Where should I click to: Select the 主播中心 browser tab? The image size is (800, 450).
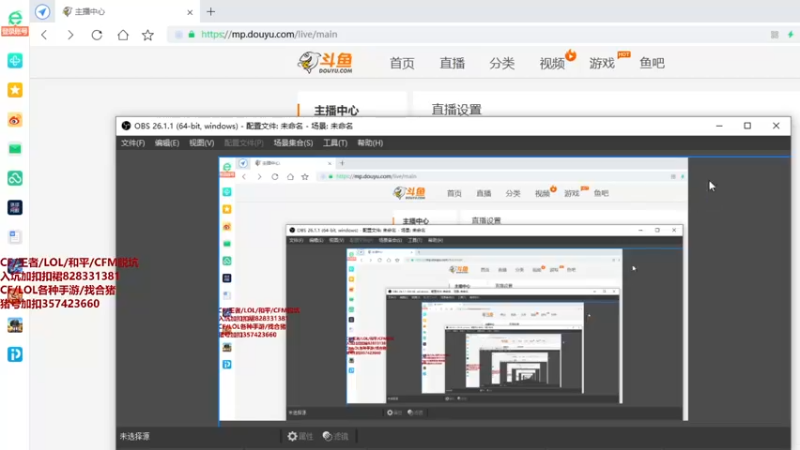128,11
